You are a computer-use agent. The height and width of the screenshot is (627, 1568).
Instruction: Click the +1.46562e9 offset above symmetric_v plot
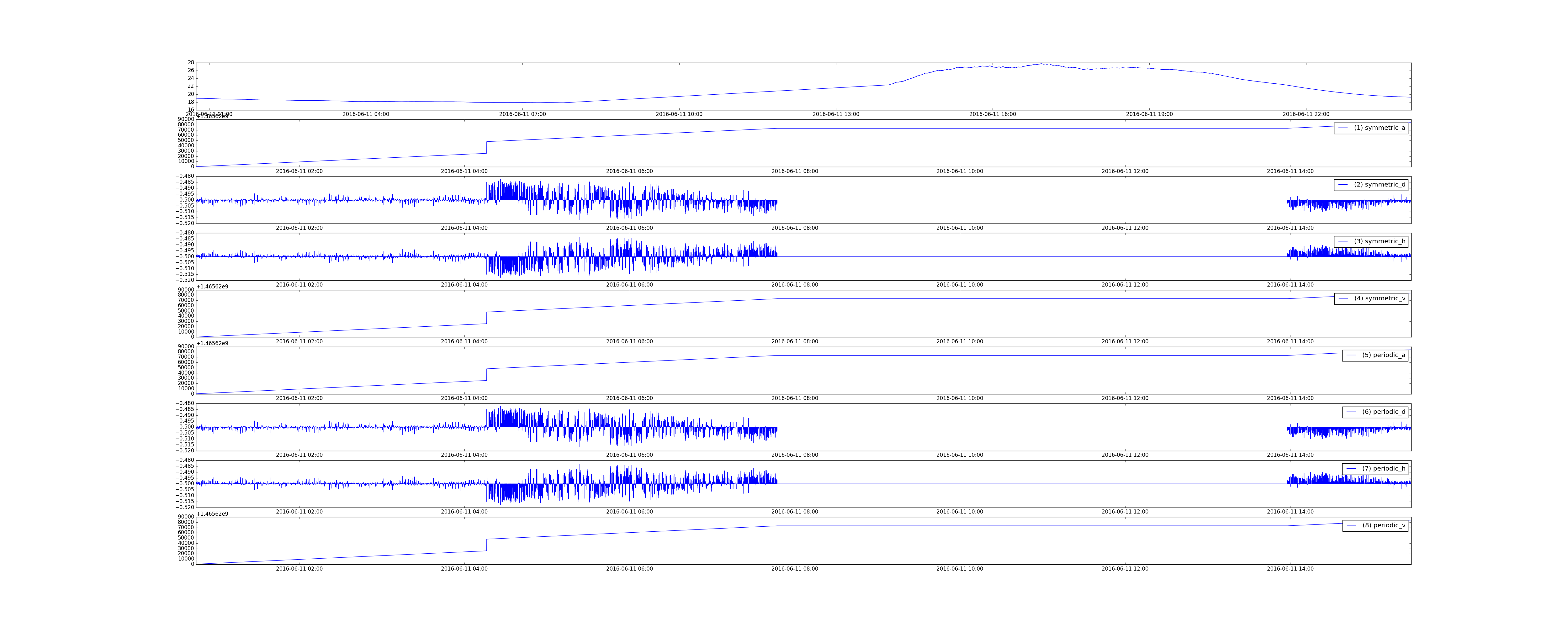[x=212, y=287]
